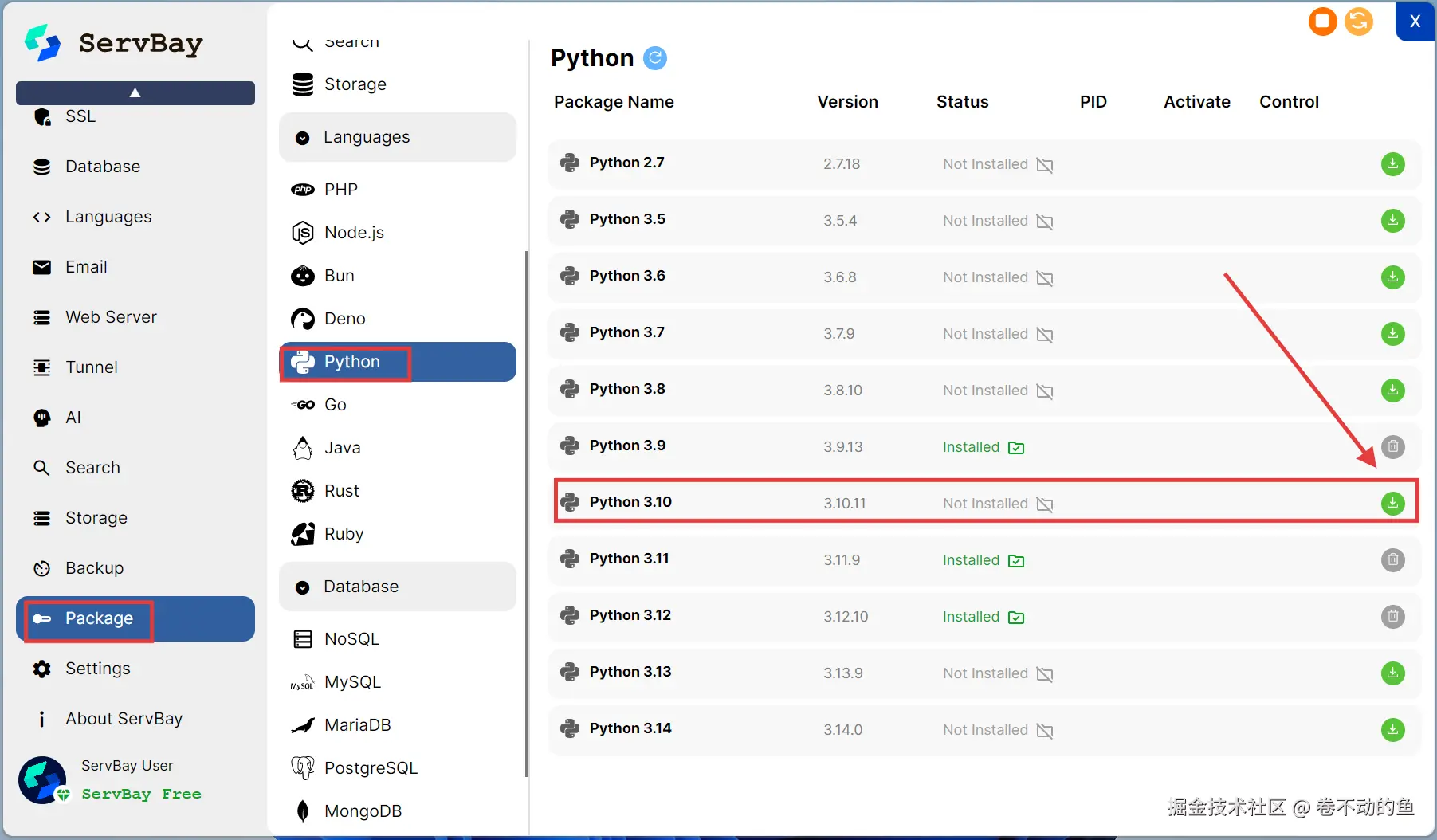Uninstall Python 3.11 via trash icon
This screenshot has height=840, width=1437.
click(1392, 559)
